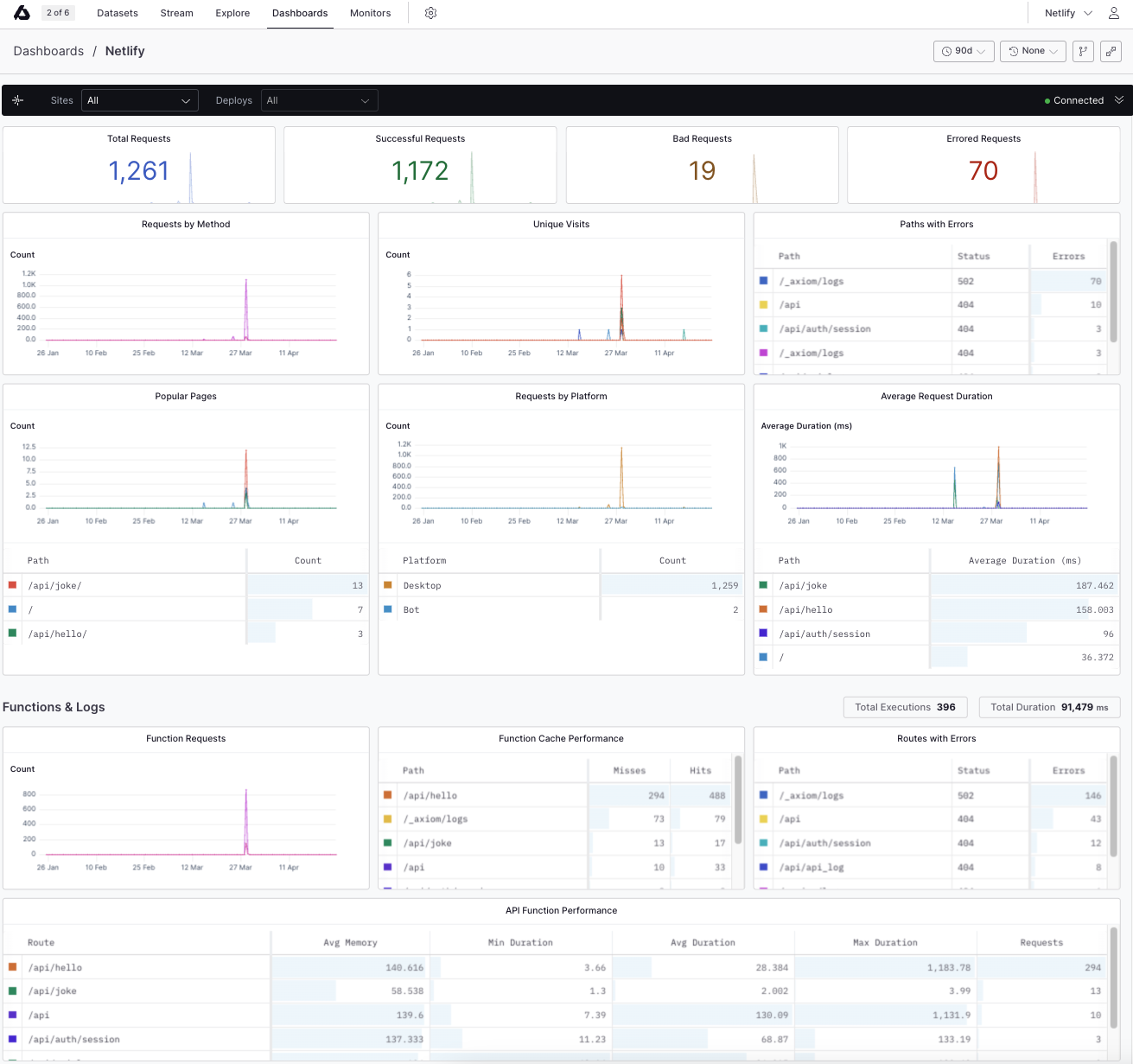This screenshot has width=1133, height=1064.
Task: Click the fork dashboard branch icon
Action: point(1083,51)
